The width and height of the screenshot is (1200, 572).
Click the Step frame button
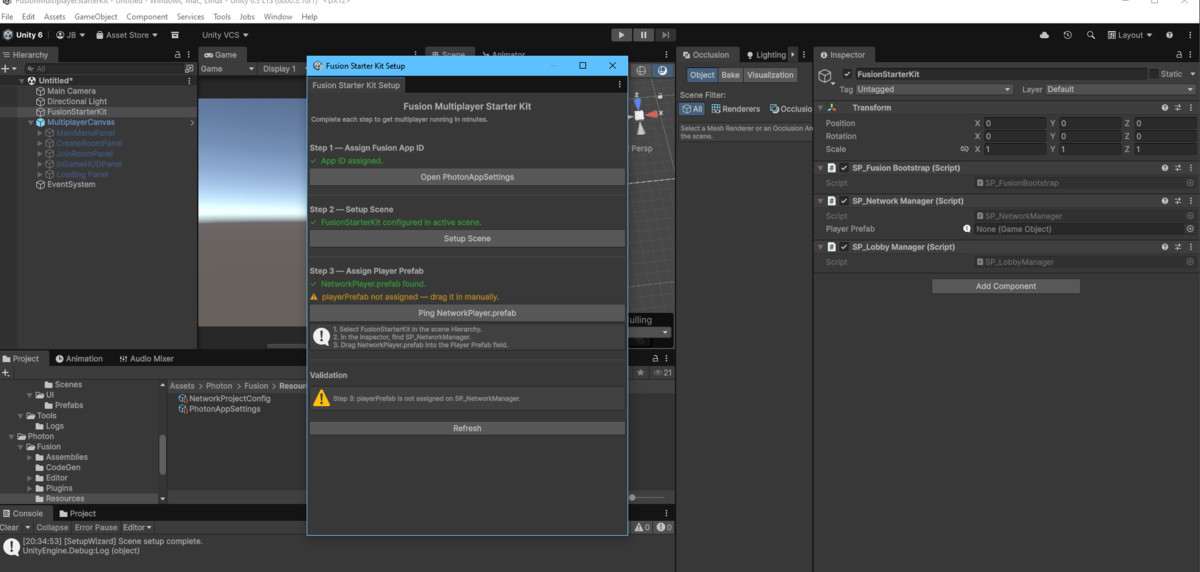667,35
